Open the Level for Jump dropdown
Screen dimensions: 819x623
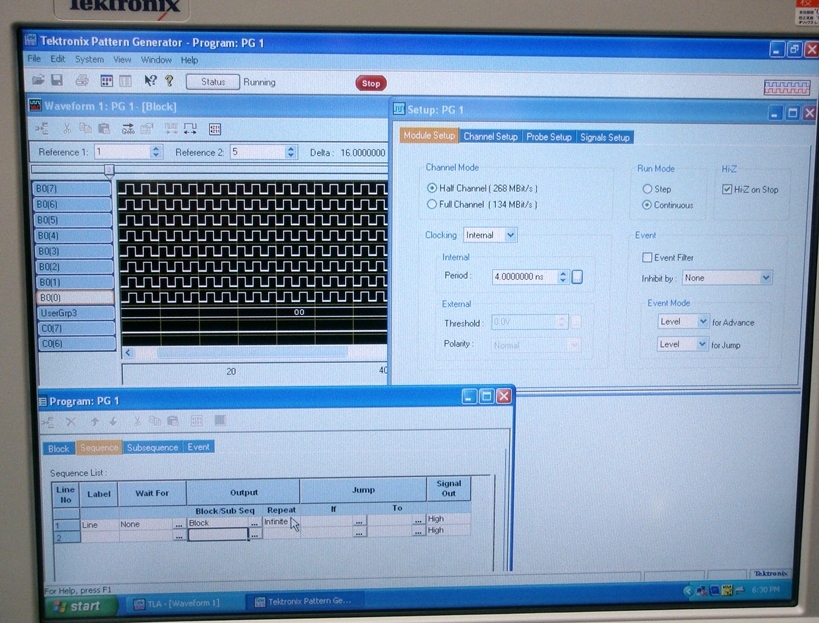pos(701,344)
